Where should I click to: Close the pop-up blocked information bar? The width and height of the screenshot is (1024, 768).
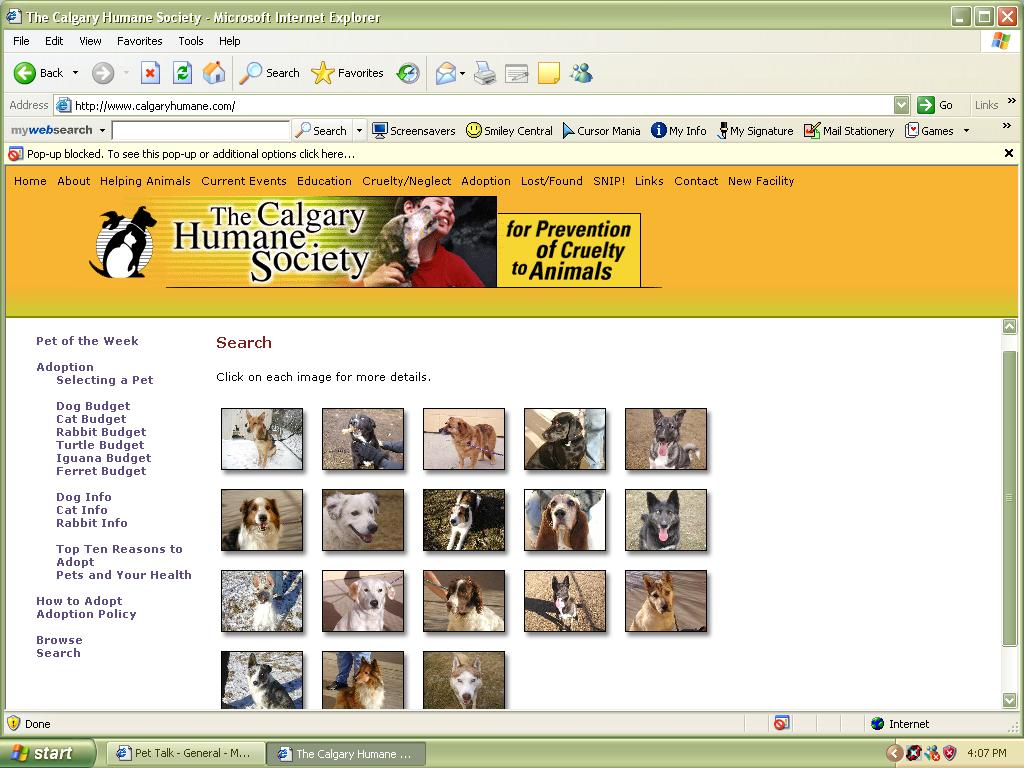point(1008,153)
